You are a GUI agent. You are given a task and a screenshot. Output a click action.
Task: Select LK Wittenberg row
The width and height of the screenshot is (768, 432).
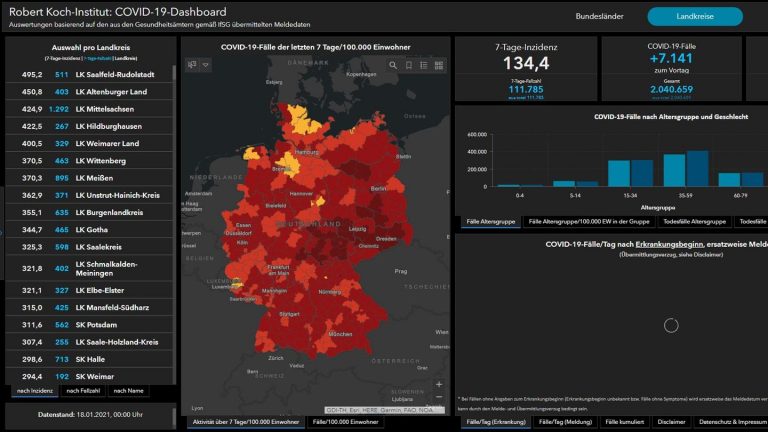click(89, 161)
